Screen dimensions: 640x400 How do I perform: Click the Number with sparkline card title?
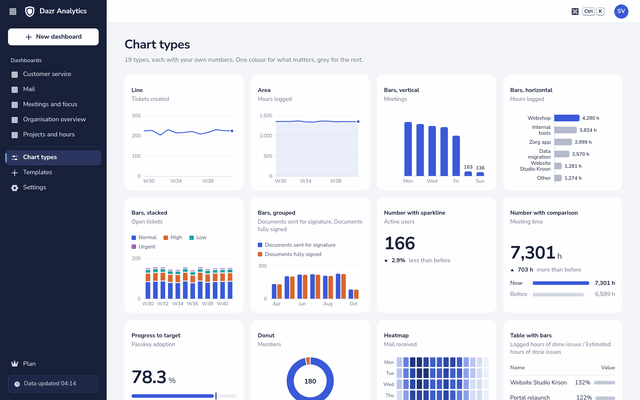coord(414,213)
